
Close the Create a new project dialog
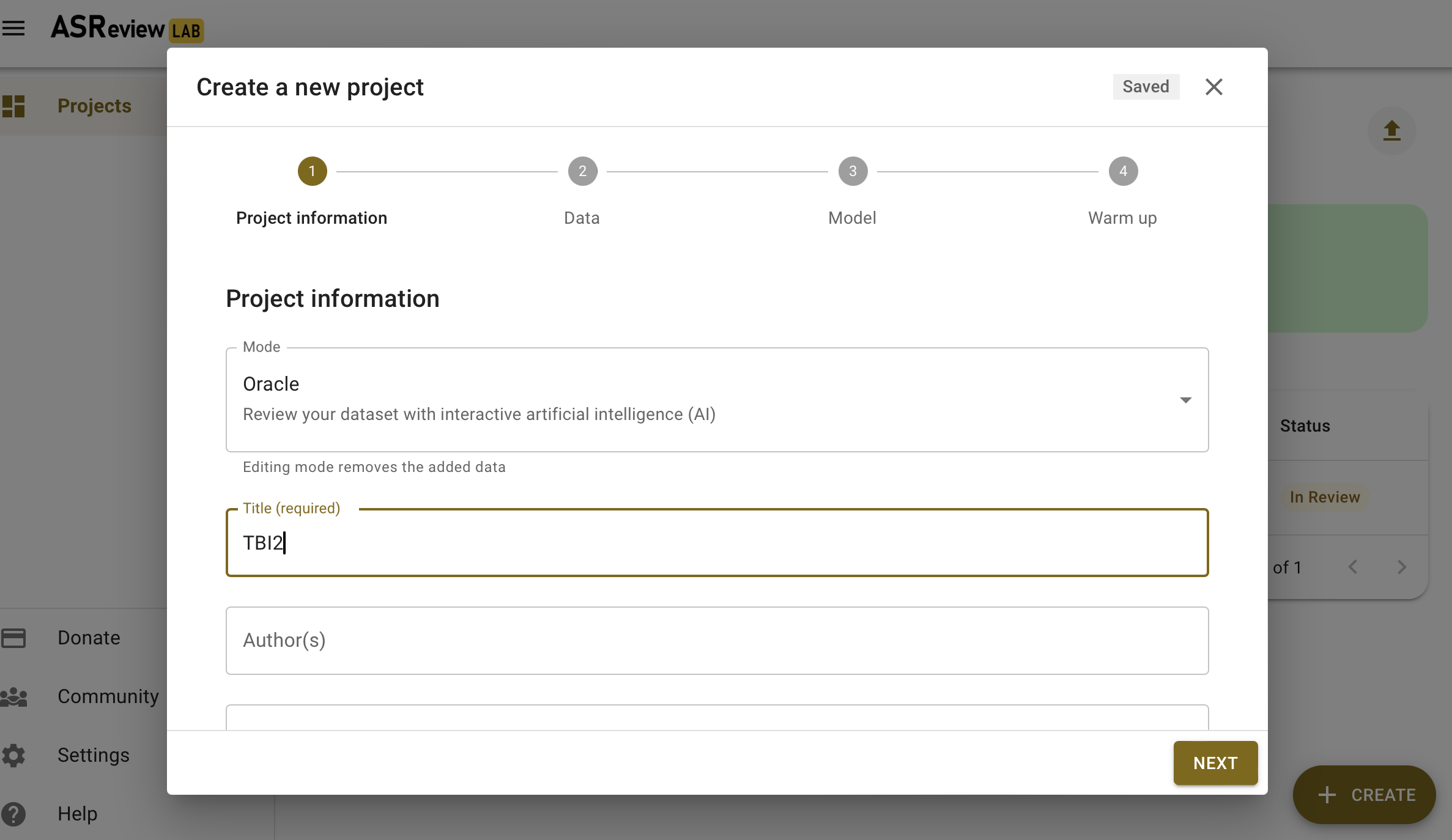click(x=1213, y=87)
